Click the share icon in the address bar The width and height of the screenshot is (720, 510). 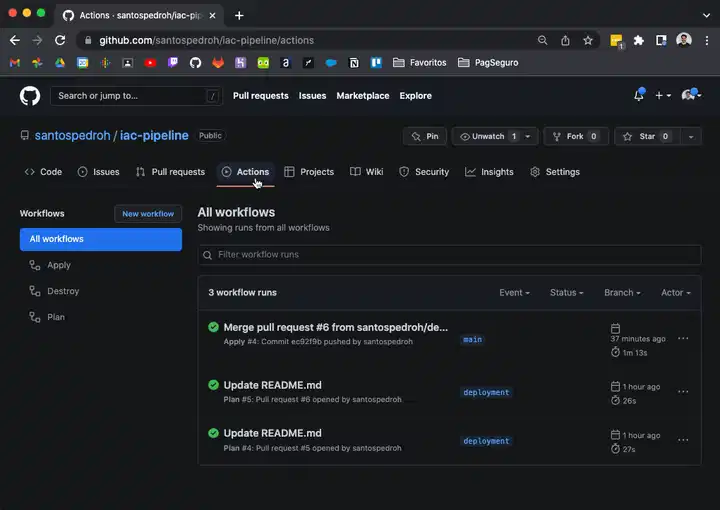565,40
